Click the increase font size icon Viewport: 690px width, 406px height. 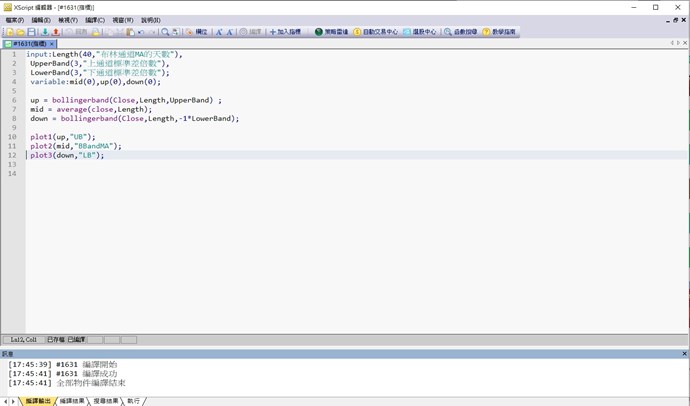[x=219, y=32]
